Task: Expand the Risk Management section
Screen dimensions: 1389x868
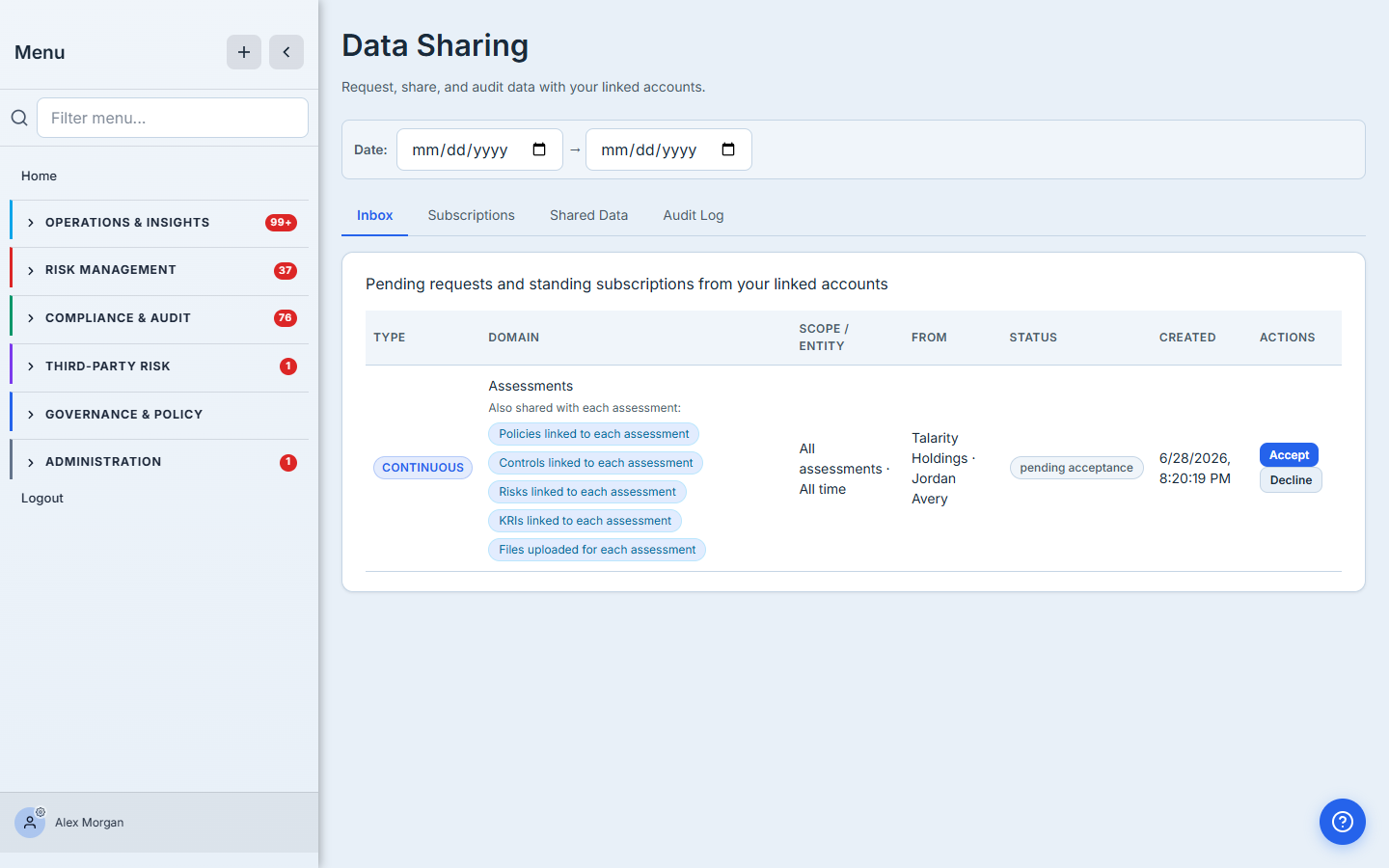Action: pyautogui.click(x=160, y=270)
